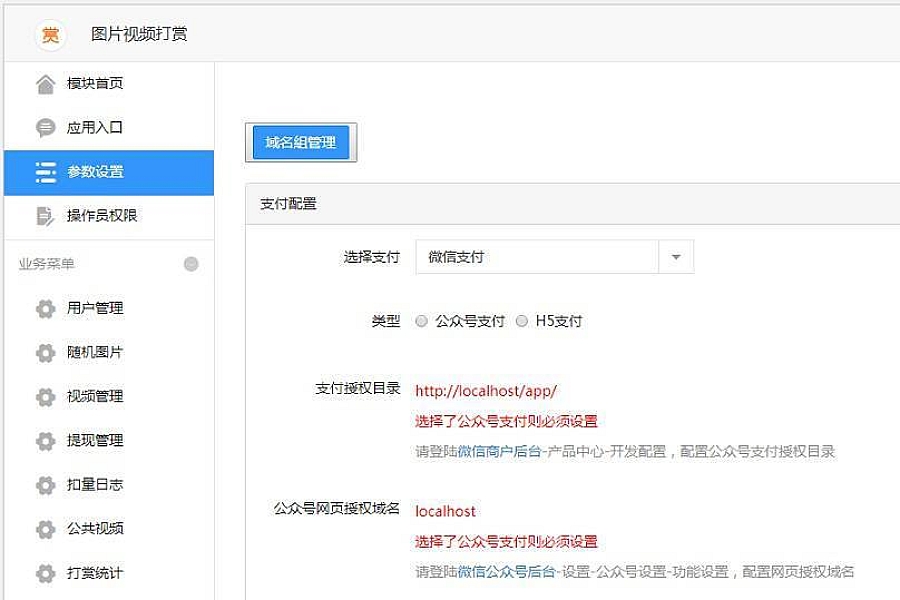Open the 微信公众号后台 link

[506, 572]
